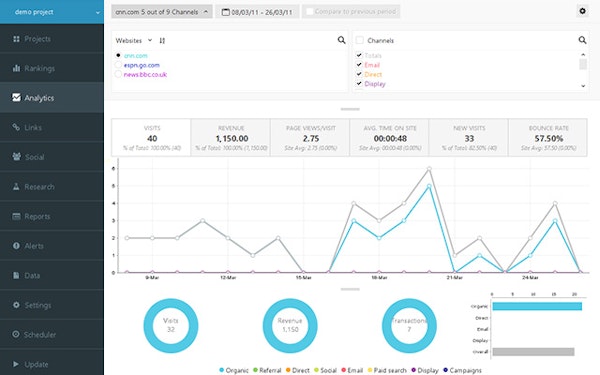Open the cnn.com channels selector dropdown

click(162, 12)
